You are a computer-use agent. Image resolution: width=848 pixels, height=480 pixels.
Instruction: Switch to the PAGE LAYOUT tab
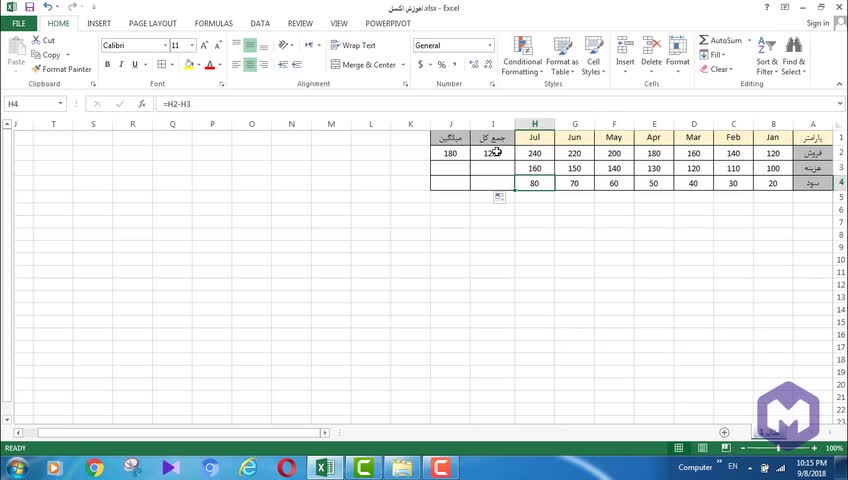[x=153, y=23]
